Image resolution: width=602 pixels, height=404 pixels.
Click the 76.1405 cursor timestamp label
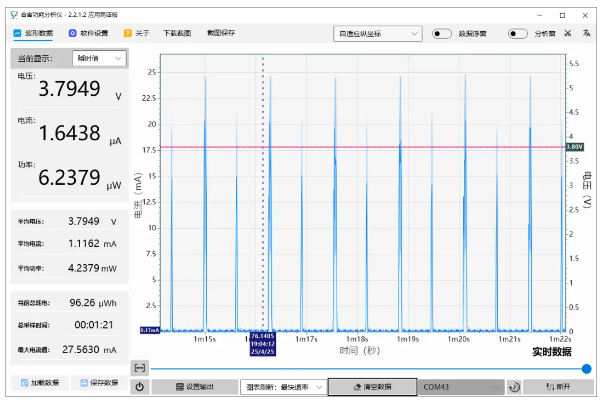pos(263,344)
